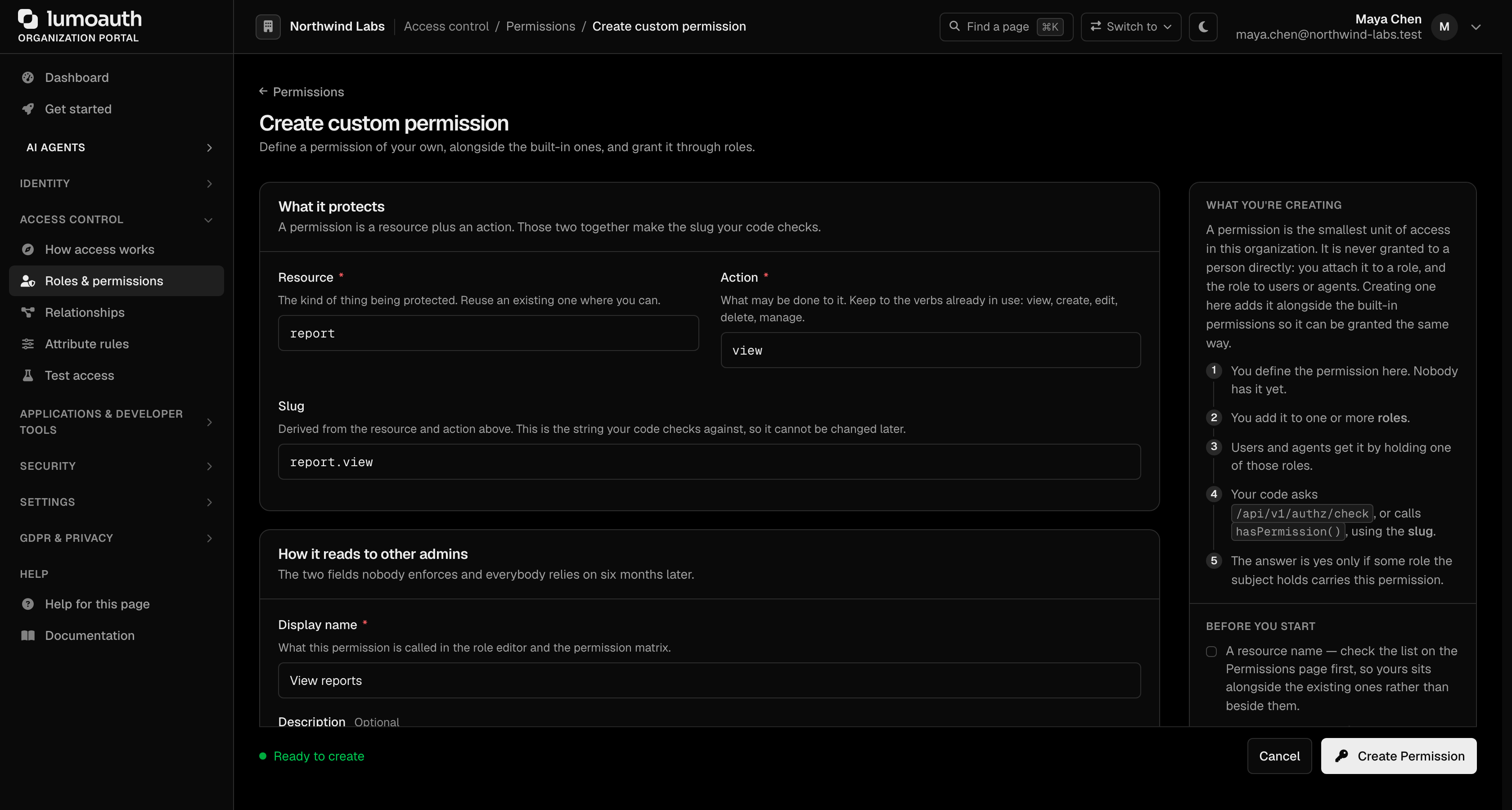Click Maya Chen's avatar circle

pyautogui.click(x=1444, y=27)
